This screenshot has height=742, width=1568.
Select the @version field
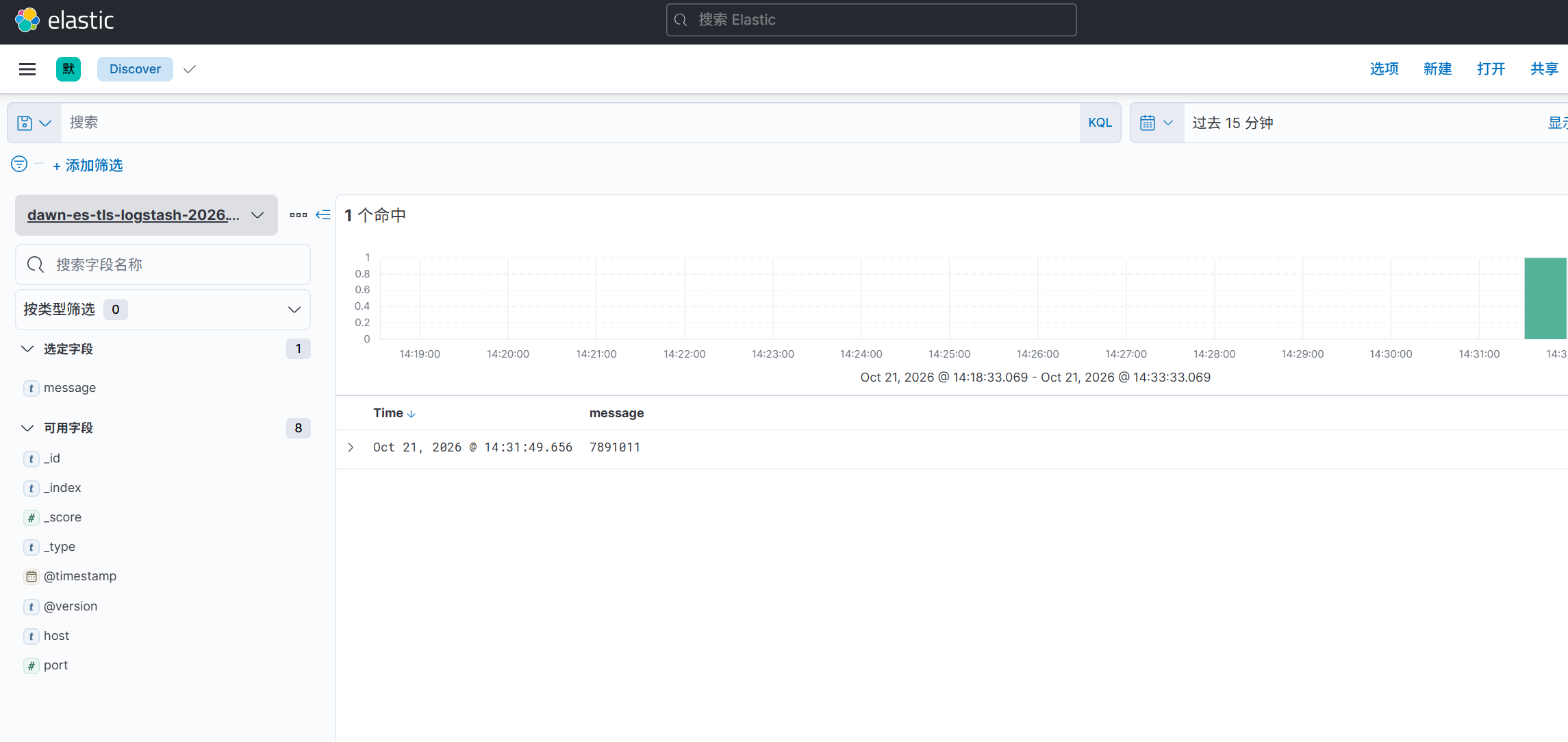(71, 606)
